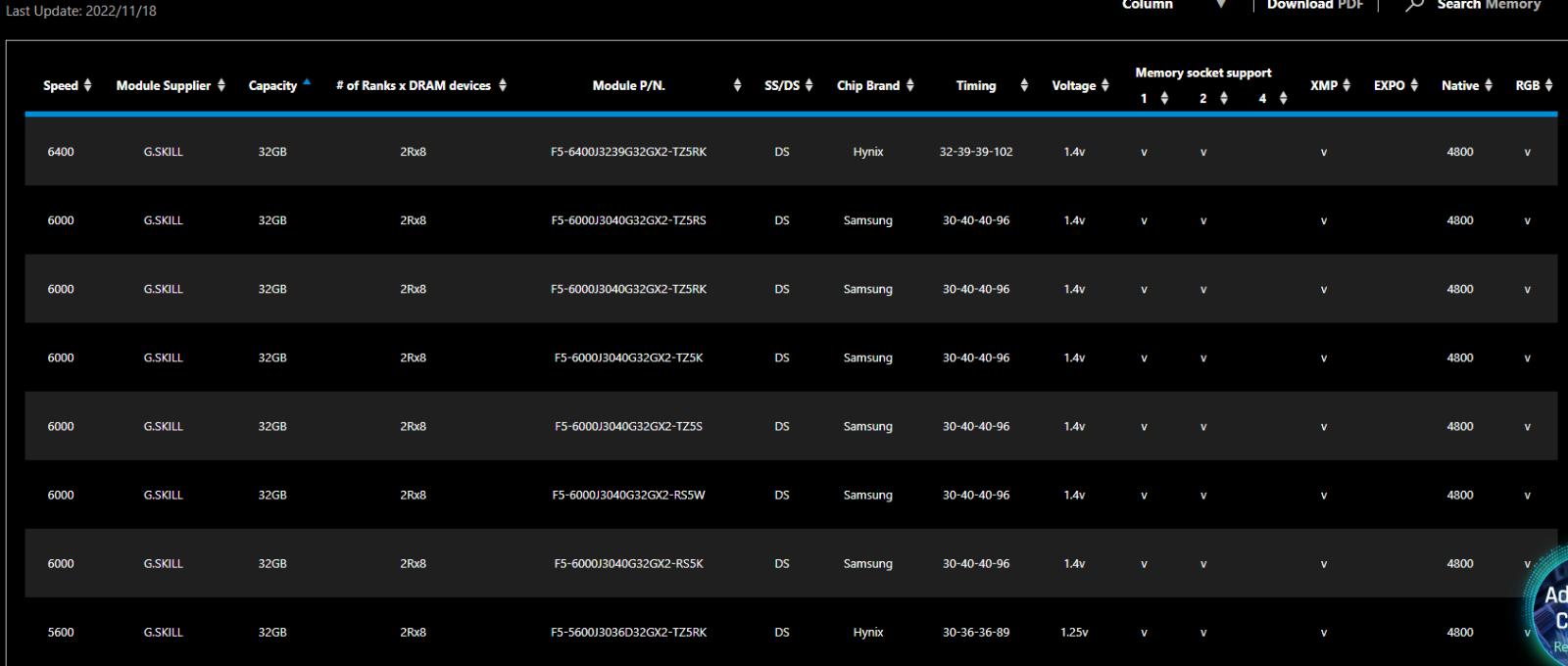This screenshot has width=1568, height=666.
Task: Open the Column dropdown
Action: click(x=1173, y=5)
